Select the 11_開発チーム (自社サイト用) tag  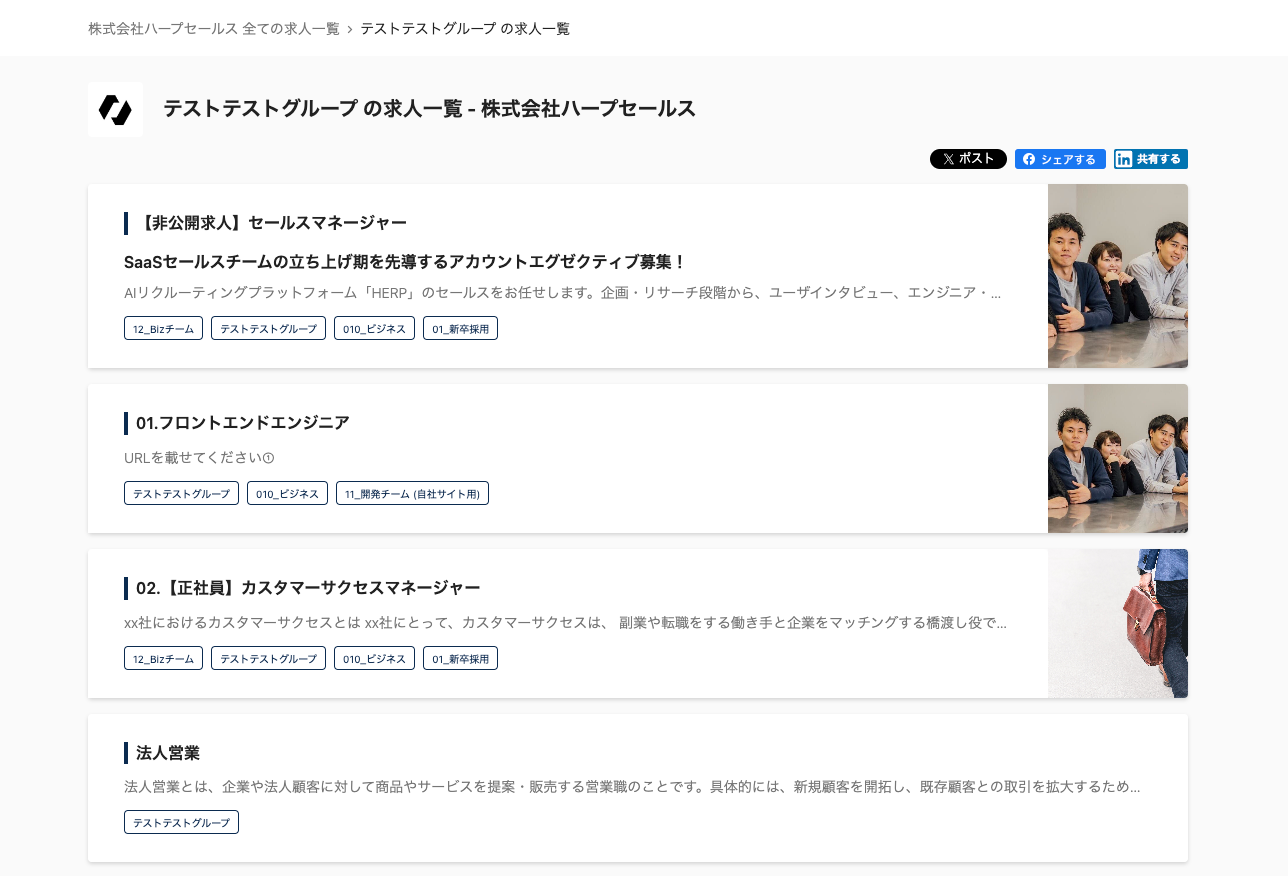(412, 493)
